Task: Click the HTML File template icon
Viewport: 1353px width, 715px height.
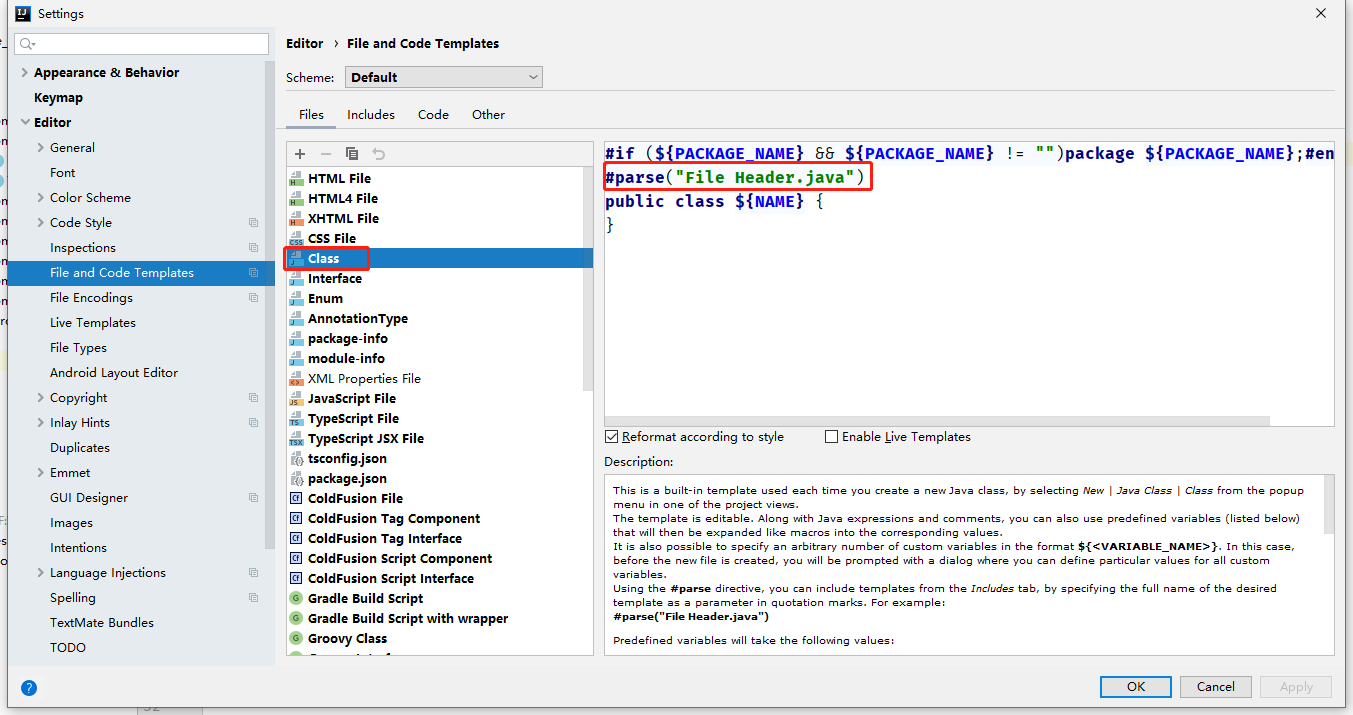Action: click(x=296, y=179)
